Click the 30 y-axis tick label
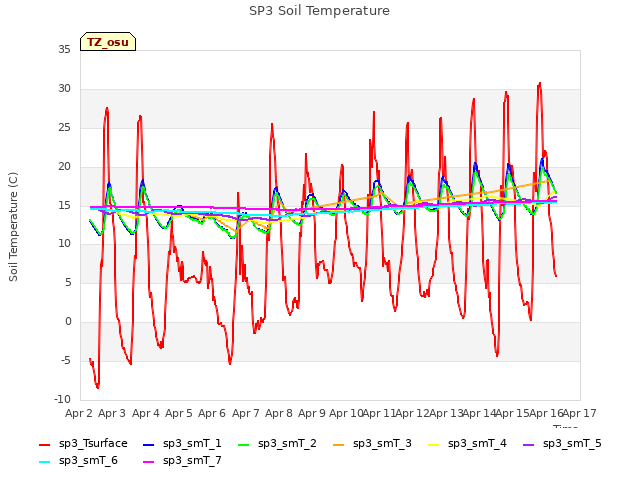640x480 pixels. point(64,89)
